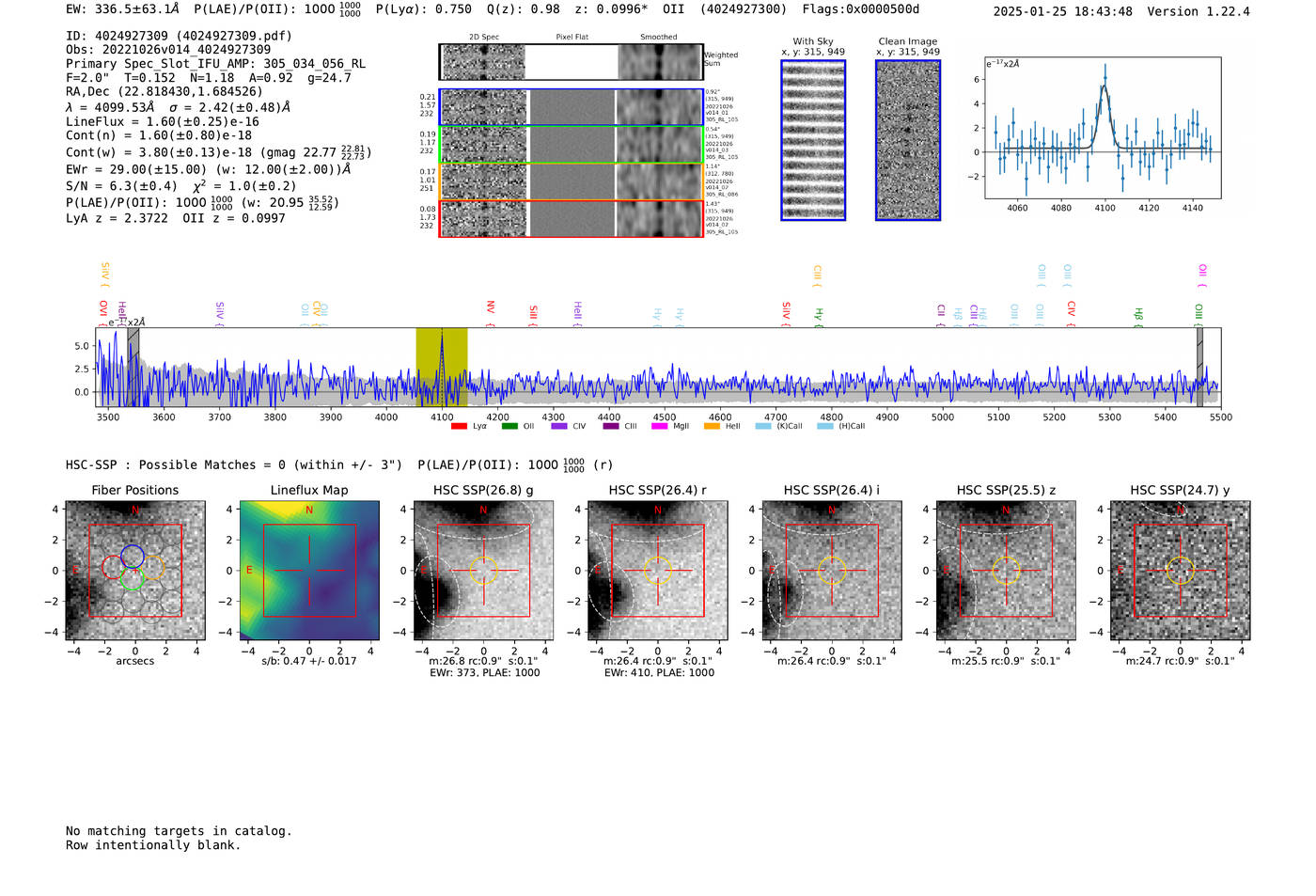Click the λ = 4099.53Å wavelength line
This screenshot has width=1316, height=896.
178,107
